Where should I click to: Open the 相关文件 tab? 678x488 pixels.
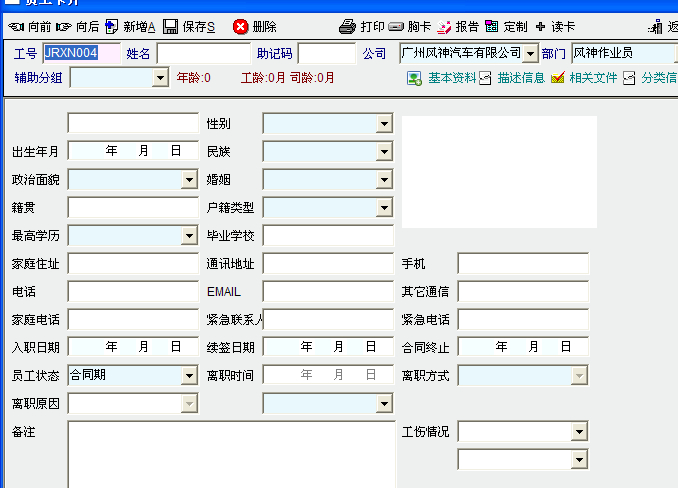point(584,77)
